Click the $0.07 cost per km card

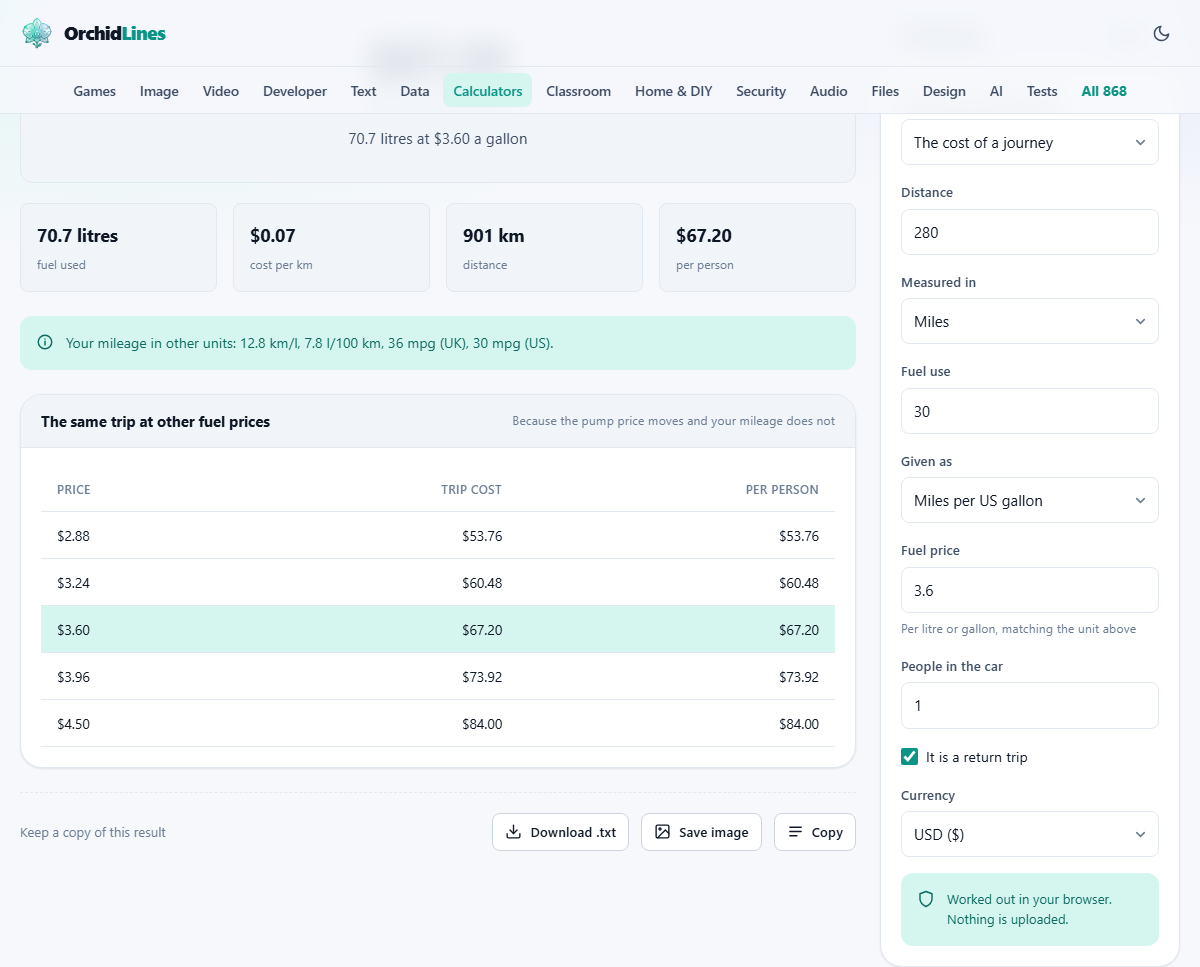[331, 248]
